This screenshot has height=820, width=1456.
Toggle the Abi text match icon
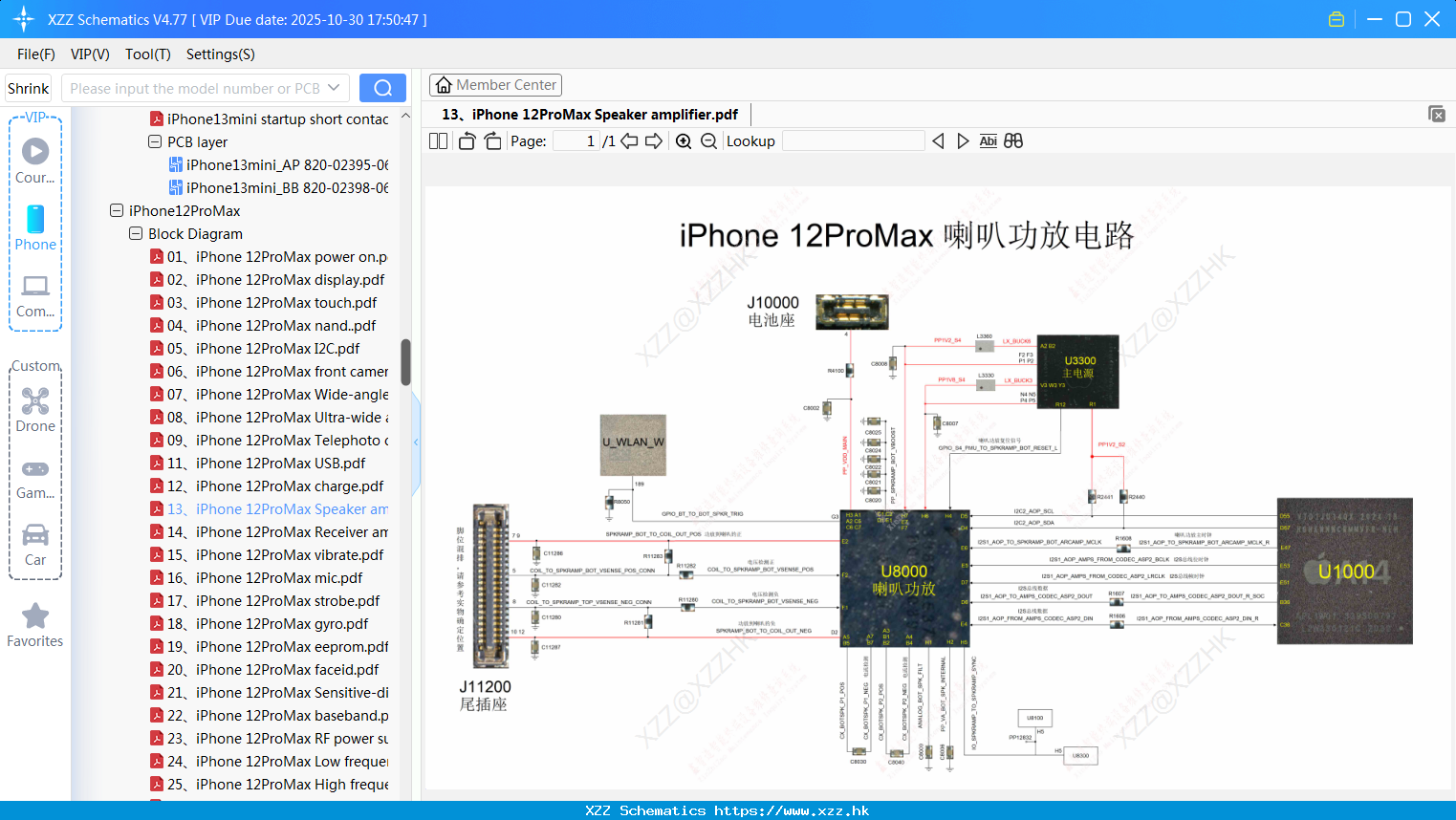pyautogui.click(x=989, y=140)
